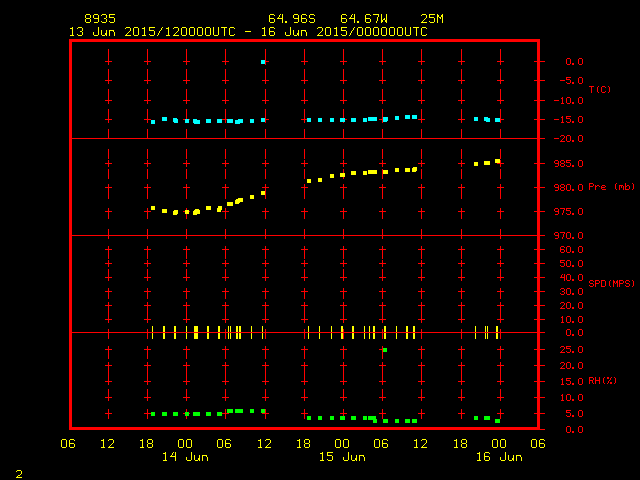The image size is (640, 480).
Task: Click the 50.0 wind speed tick value
Action: click(x=571, y=264)
